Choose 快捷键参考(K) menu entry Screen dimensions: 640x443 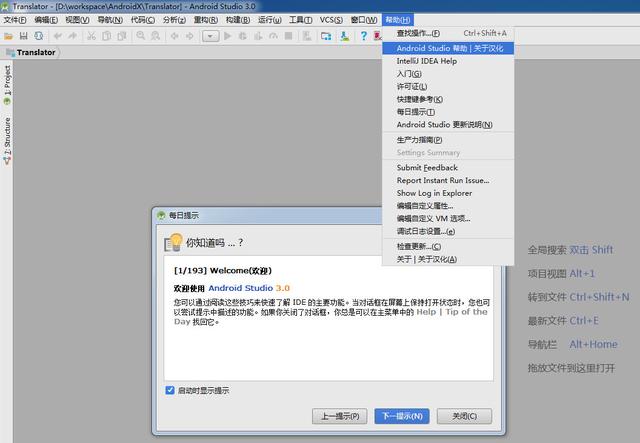(x=448, y=99)
